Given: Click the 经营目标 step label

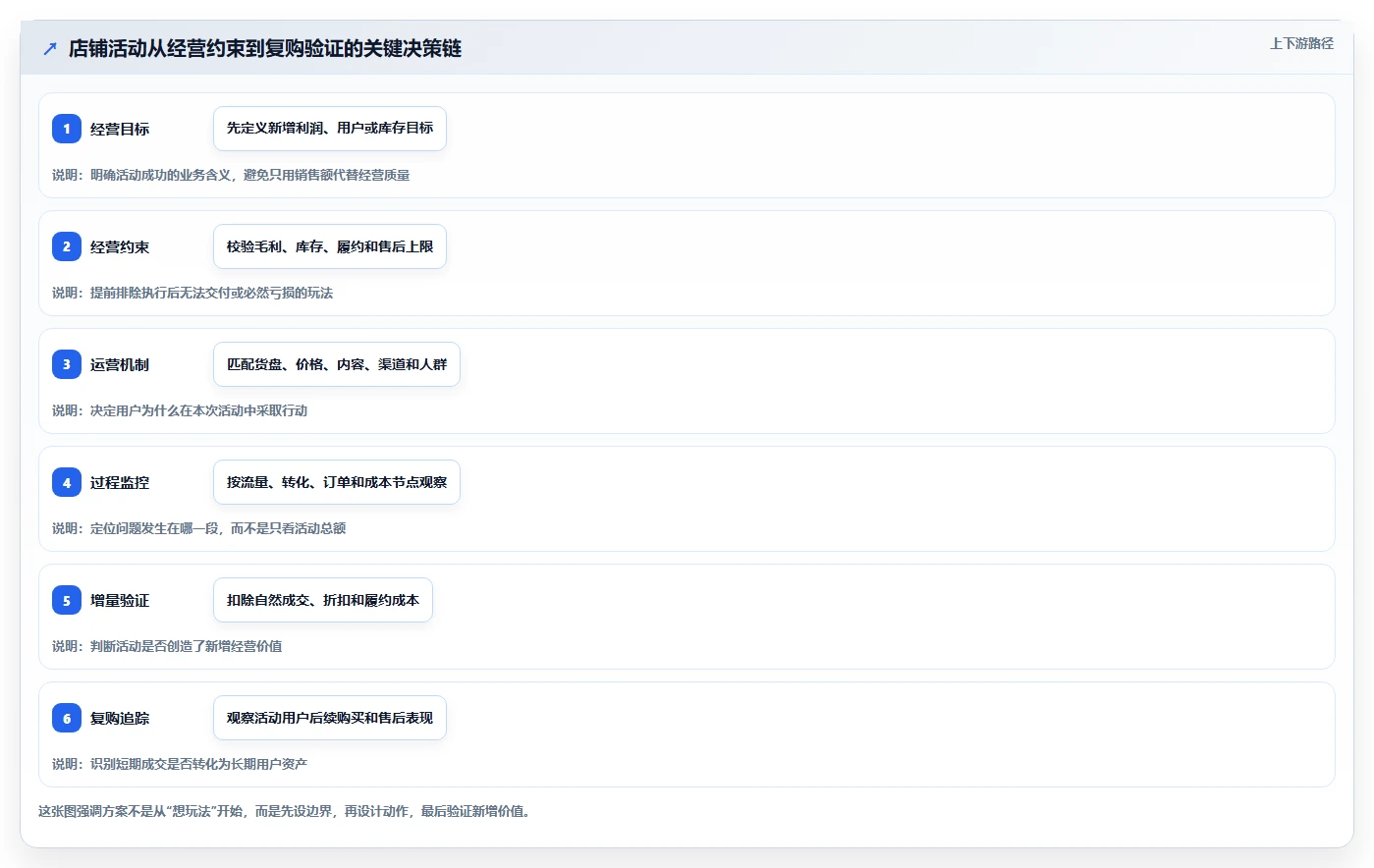Looking at the screenshot, I should pos(120,129).
